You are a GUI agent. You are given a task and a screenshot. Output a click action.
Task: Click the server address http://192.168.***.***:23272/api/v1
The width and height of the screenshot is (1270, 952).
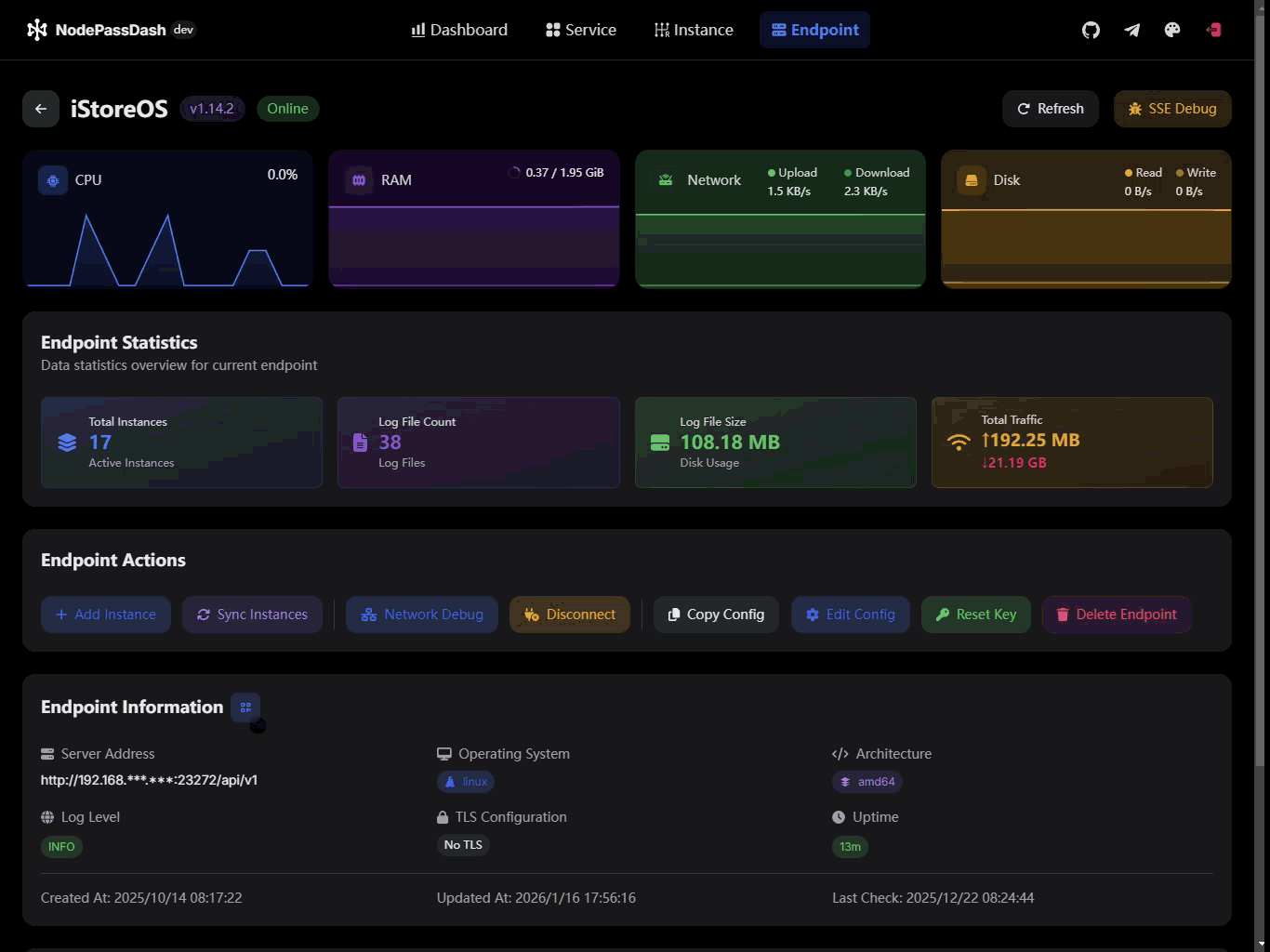(149, 780)
